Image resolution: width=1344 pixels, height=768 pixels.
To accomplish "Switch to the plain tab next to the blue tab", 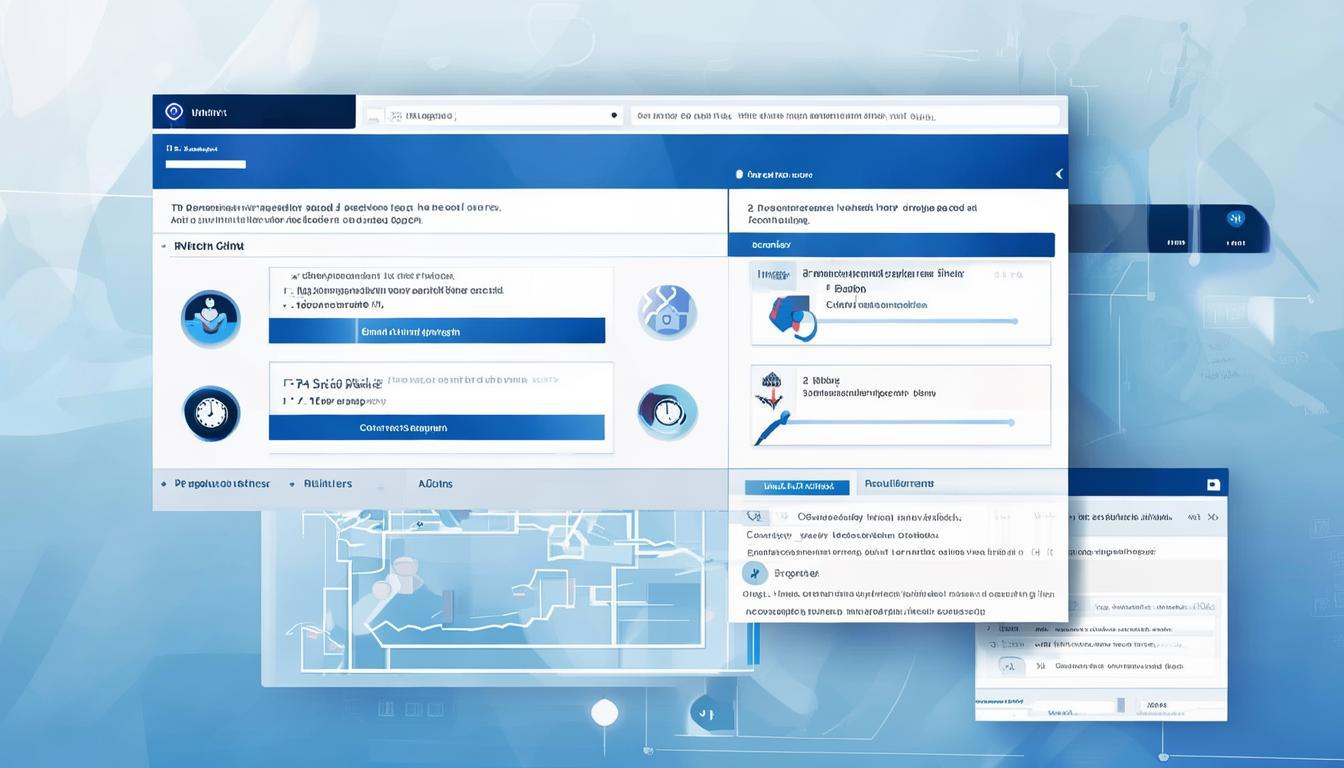I will [899, 483].
